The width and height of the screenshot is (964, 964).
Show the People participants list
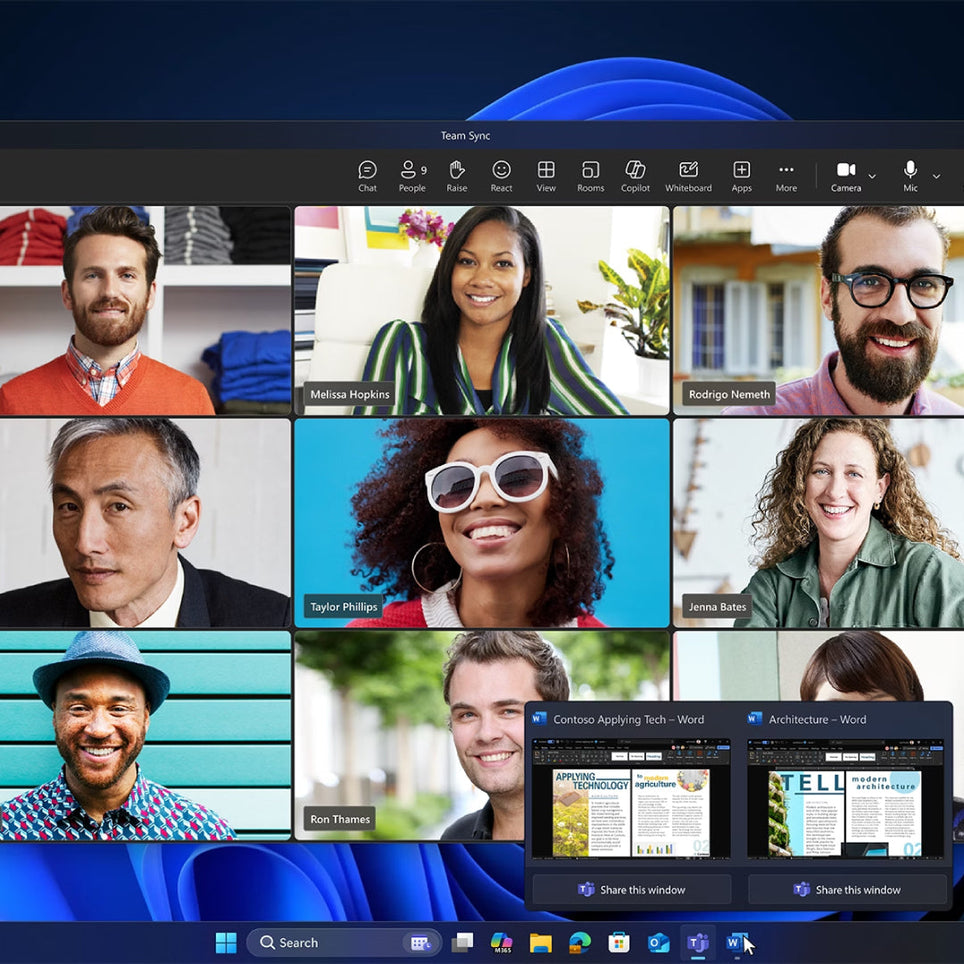tap(412, 176)
